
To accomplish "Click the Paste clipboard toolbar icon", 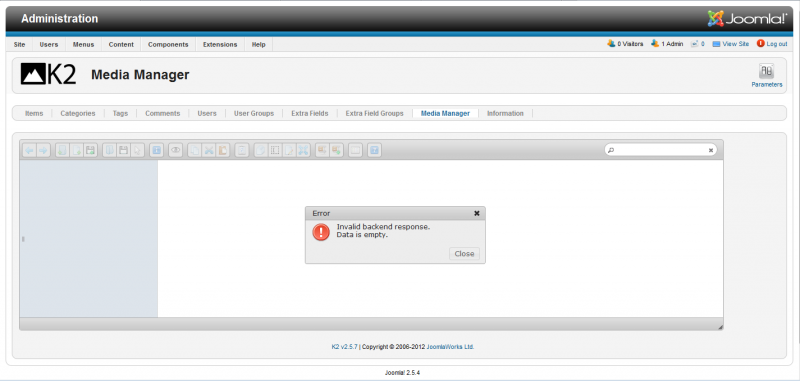I will point(222,150).
